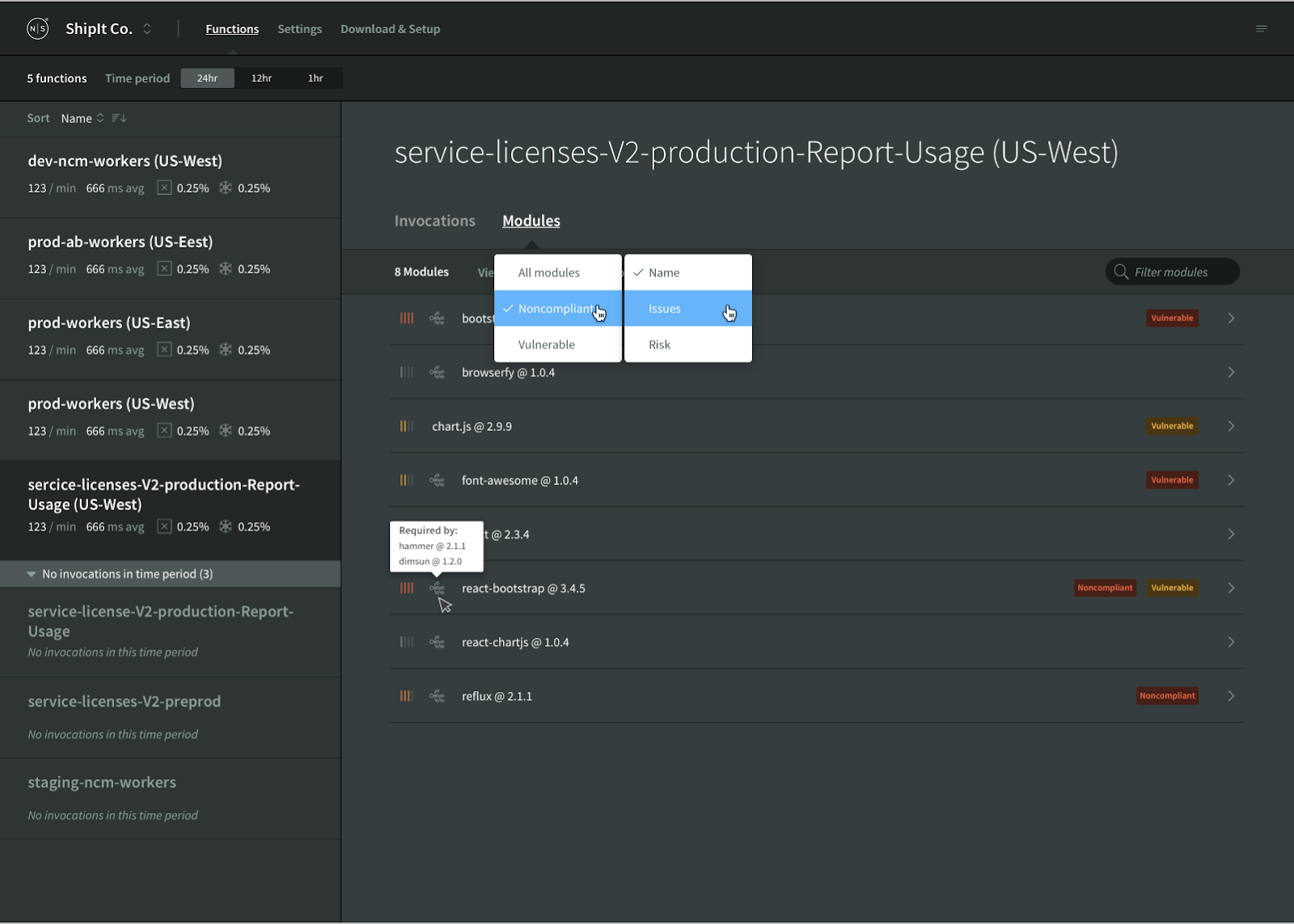Image resolution: width=1294 pixels, height=924 pixels.
Task: Switch time period to 1hr
Action: [315, 78]
